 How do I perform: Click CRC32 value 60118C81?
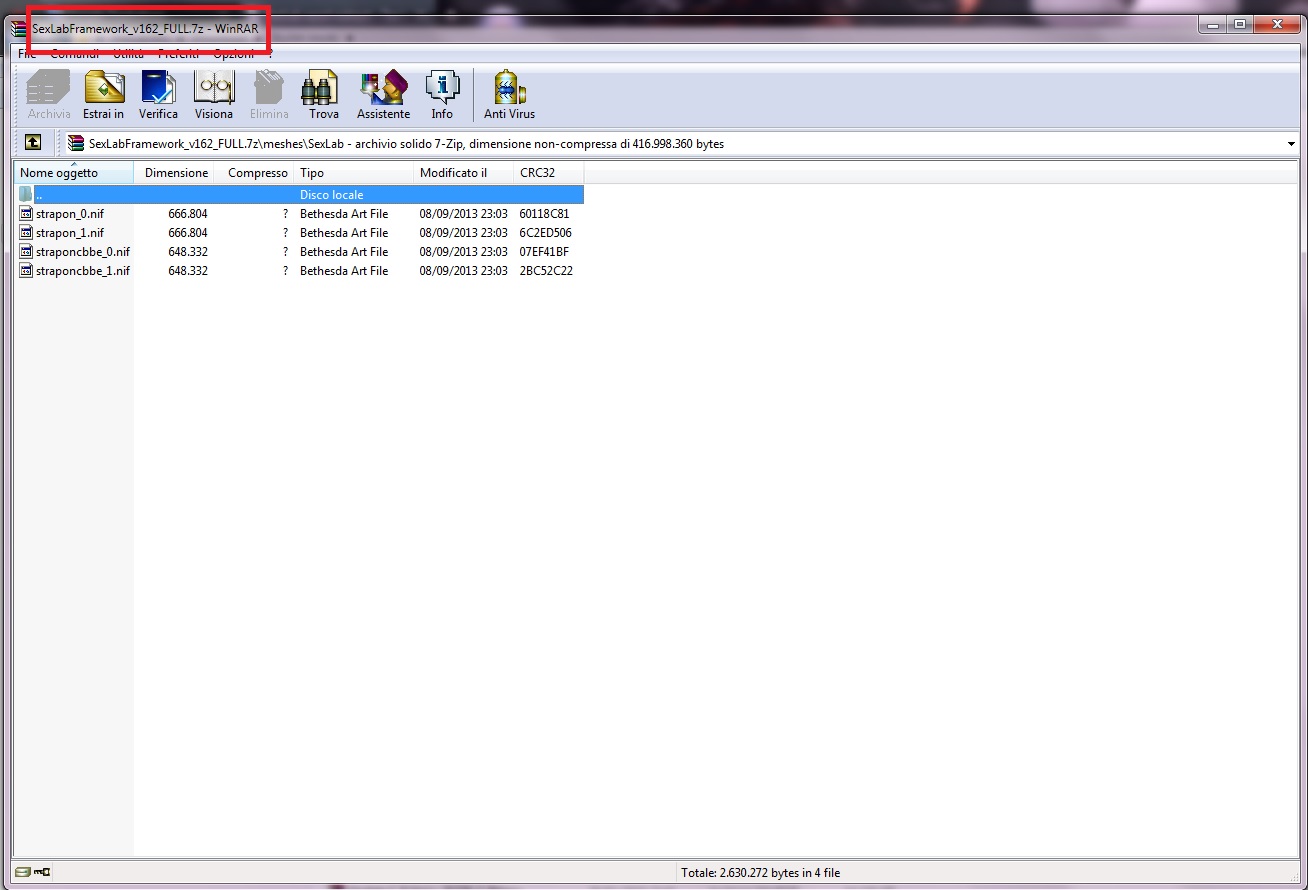point(545,214)
